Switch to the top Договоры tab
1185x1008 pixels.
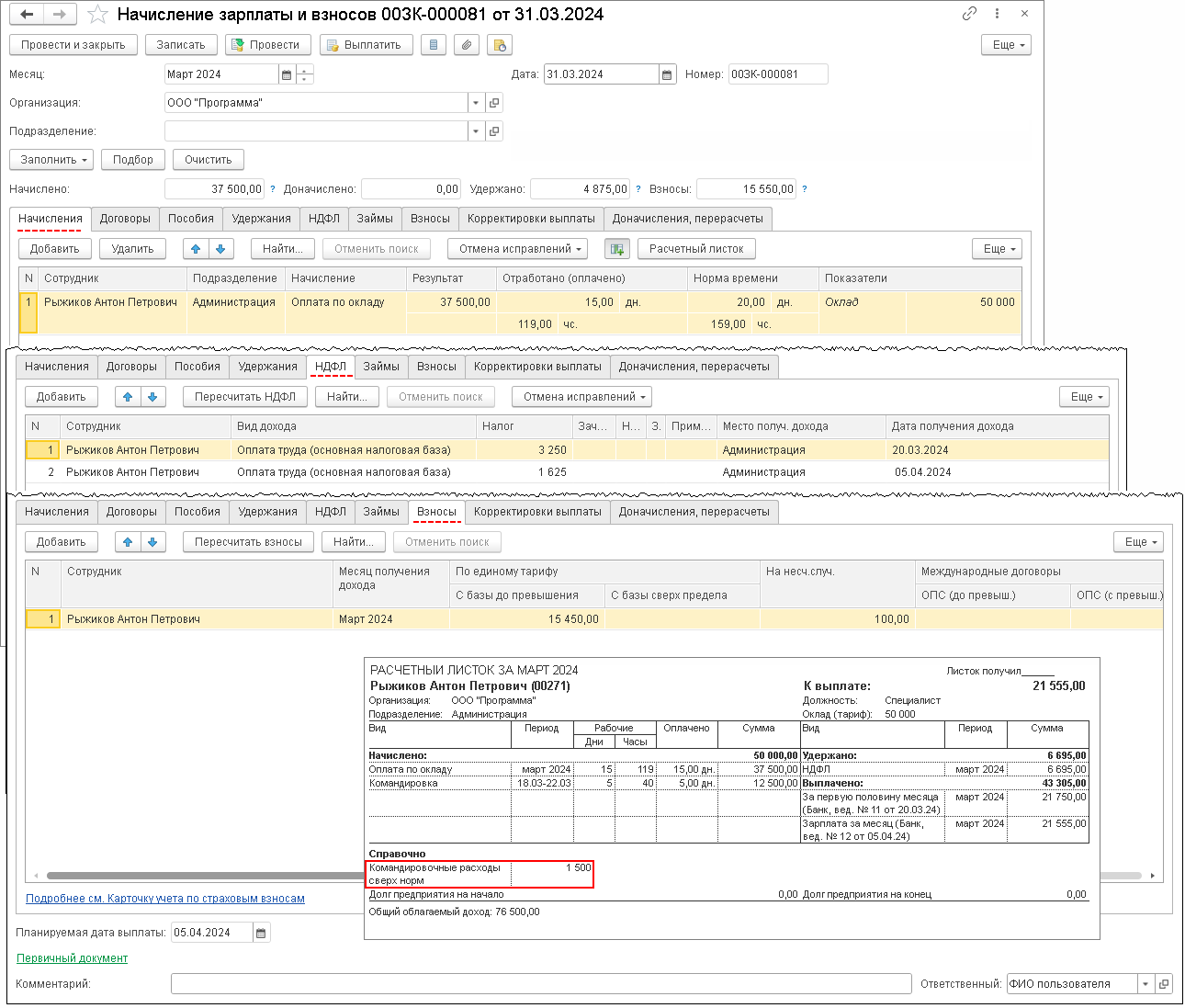[125, 219]
